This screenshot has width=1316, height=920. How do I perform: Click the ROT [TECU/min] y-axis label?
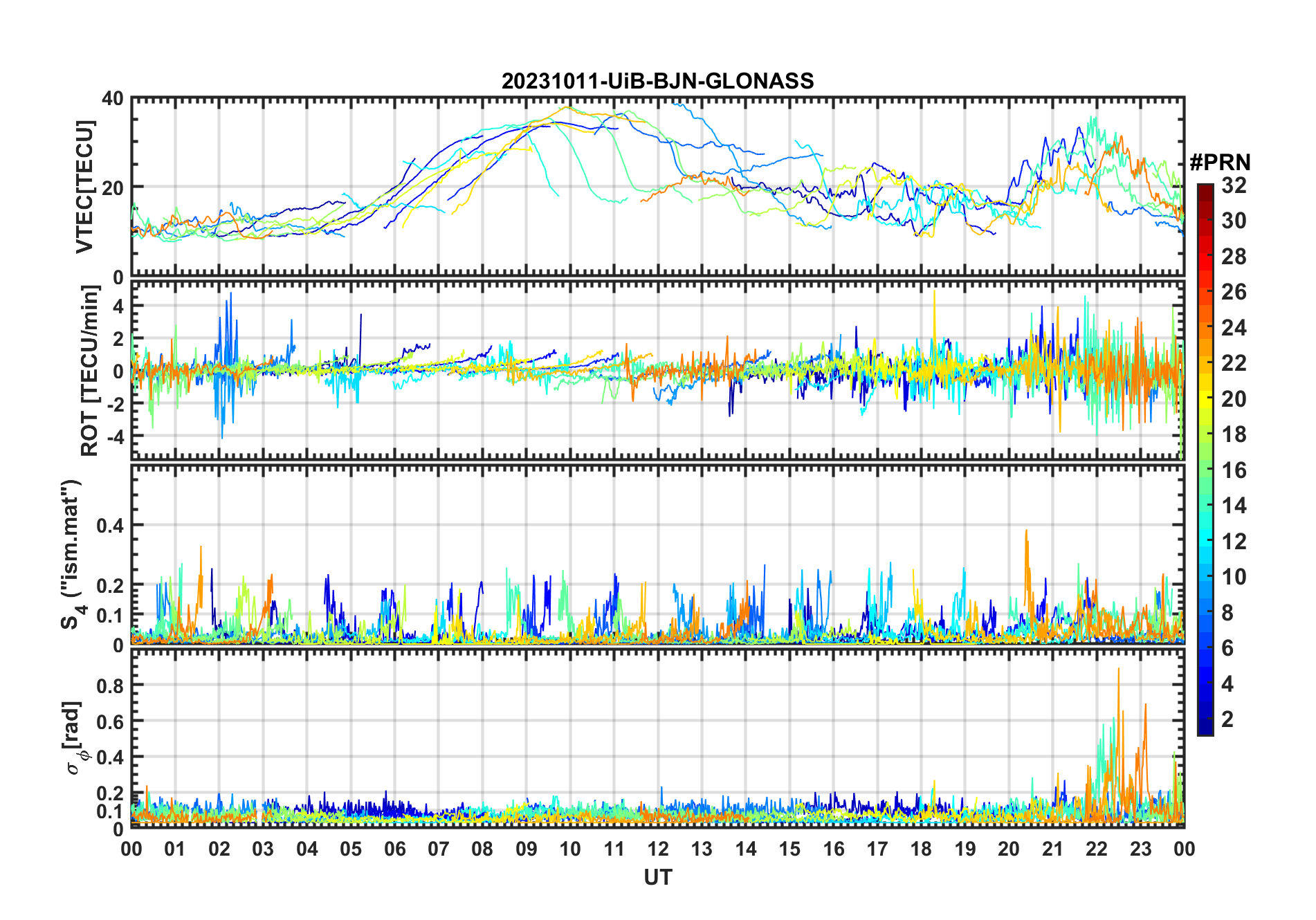89,371
